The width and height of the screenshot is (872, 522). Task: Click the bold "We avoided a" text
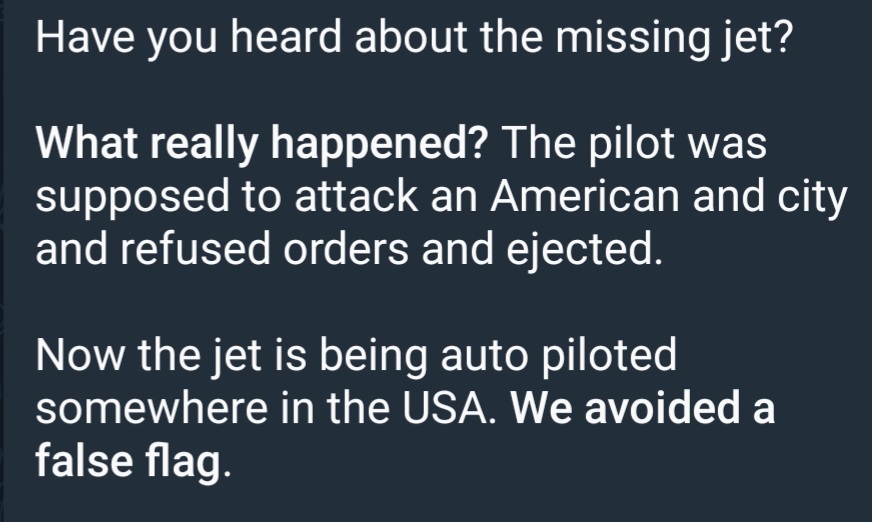(x=644, y=409)
